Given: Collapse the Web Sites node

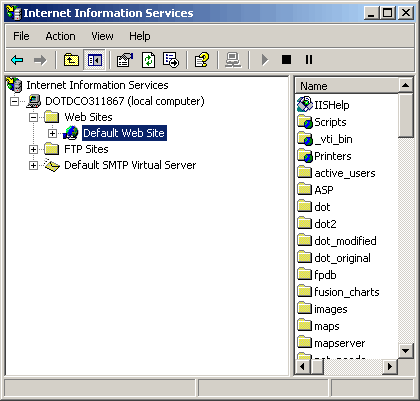Looking at the screenshot, I should coord(33,117).
